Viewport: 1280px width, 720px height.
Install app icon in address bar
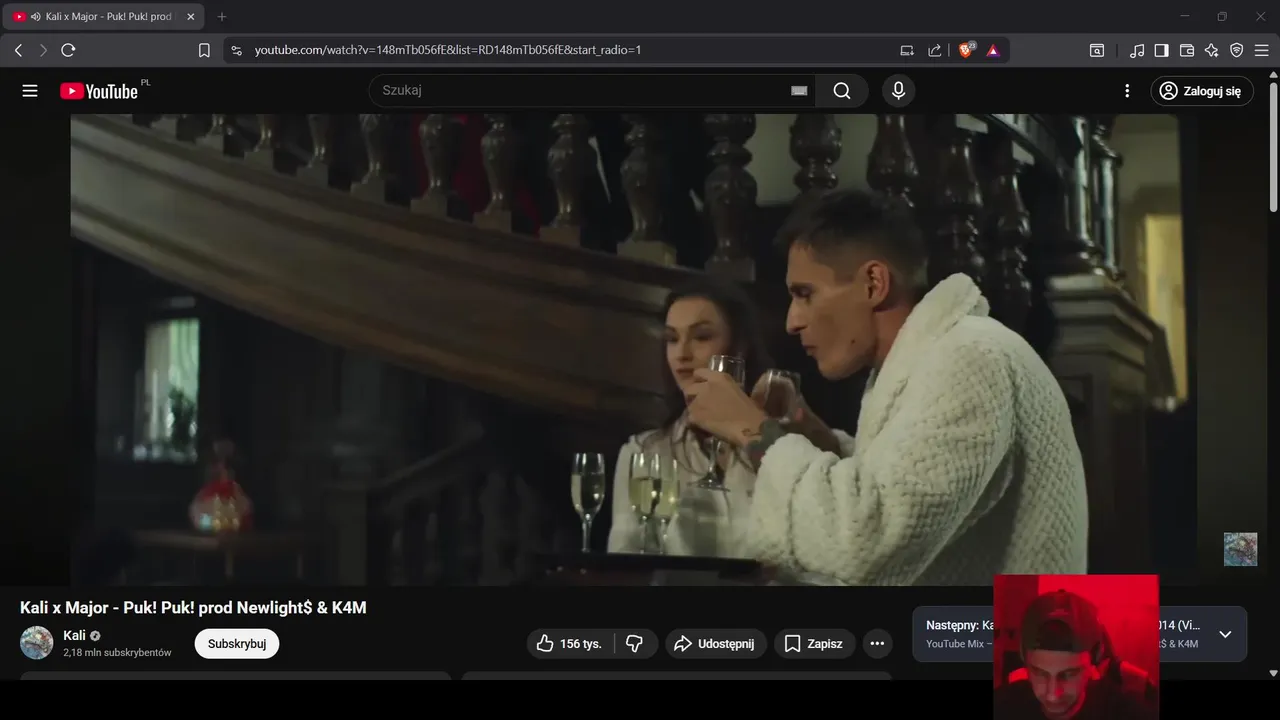[907, 50]
